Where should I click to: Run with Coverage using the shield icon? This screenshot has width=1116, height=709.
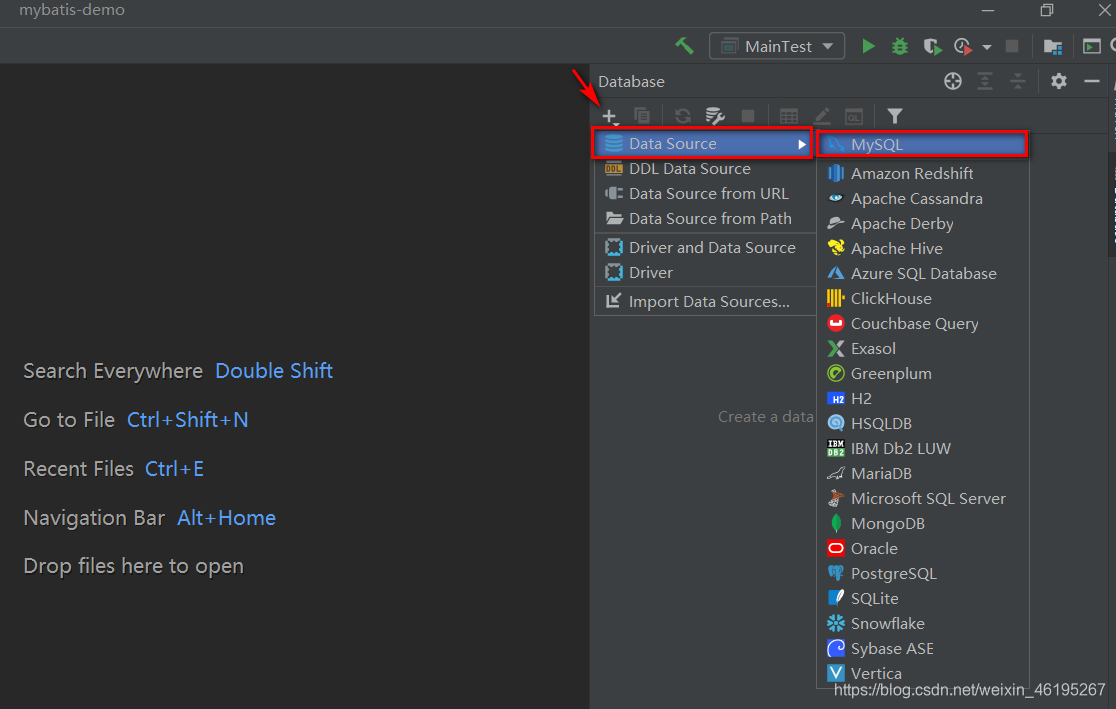(x=932, y=45)
